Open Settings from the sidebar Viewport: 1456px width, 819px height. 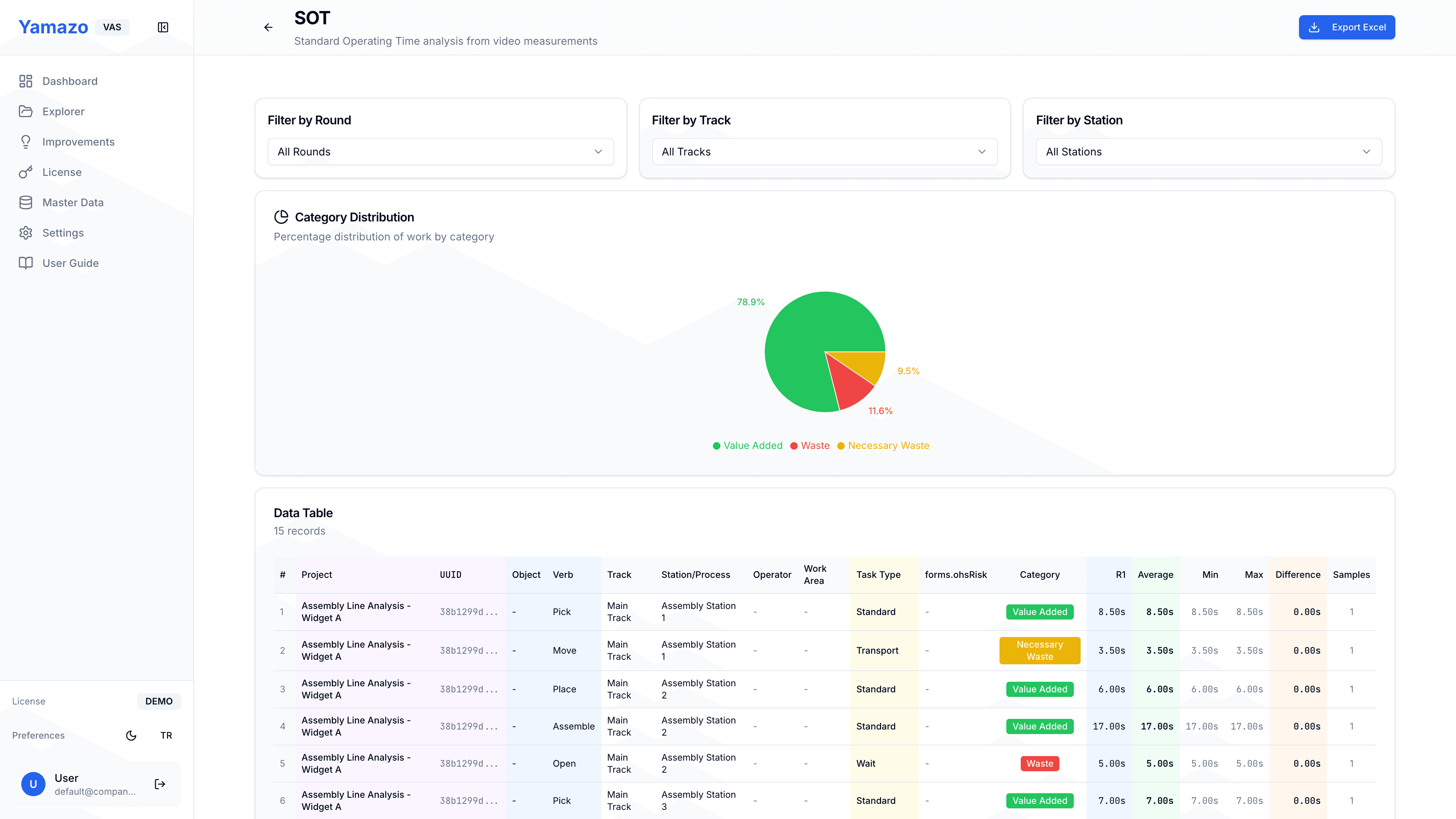click(63, 233)
